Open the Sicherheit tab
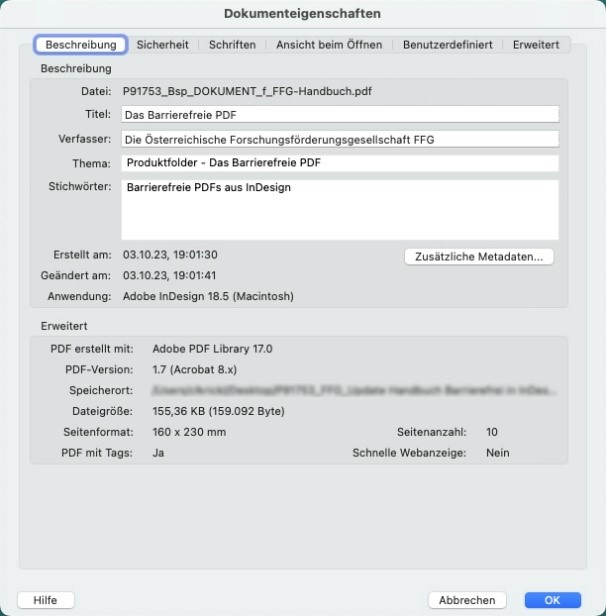Screen dimensions: 606x616 coord(162,44)
